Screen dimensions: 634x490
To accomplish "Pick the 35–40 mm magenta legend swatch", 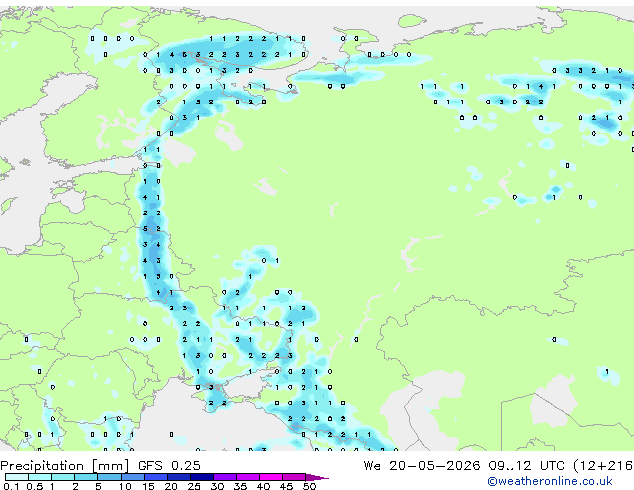I will click(x=248, y=477).
